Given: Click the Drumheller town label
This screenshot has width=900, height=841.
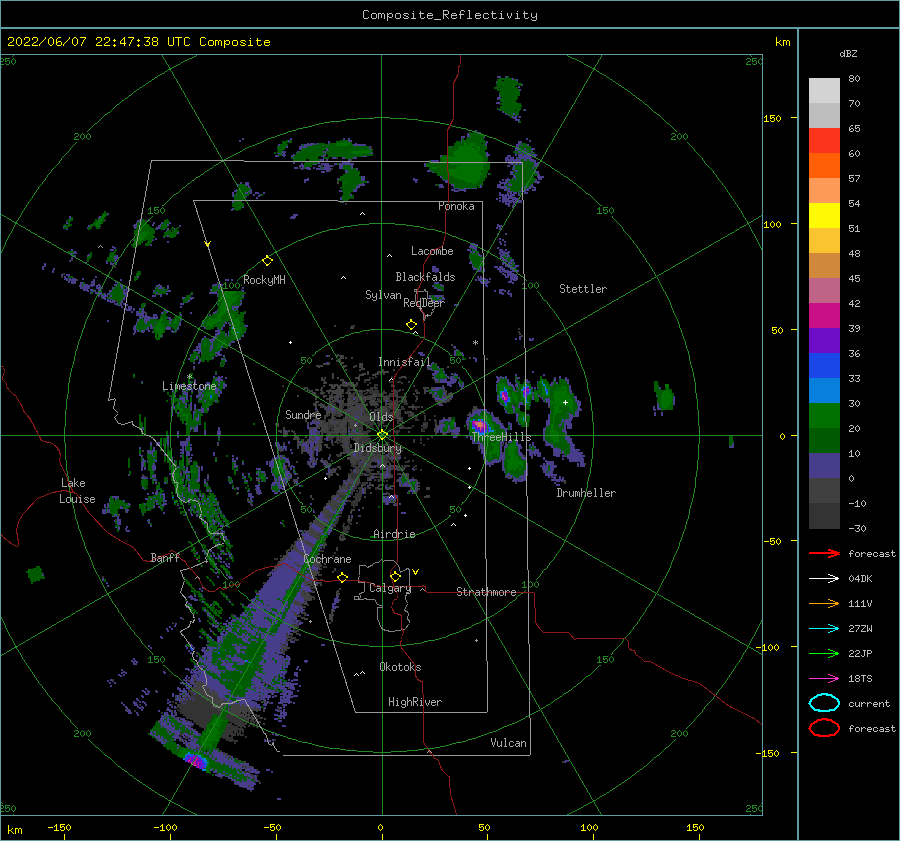Looking at the screenshot, I should coord(586,493).
